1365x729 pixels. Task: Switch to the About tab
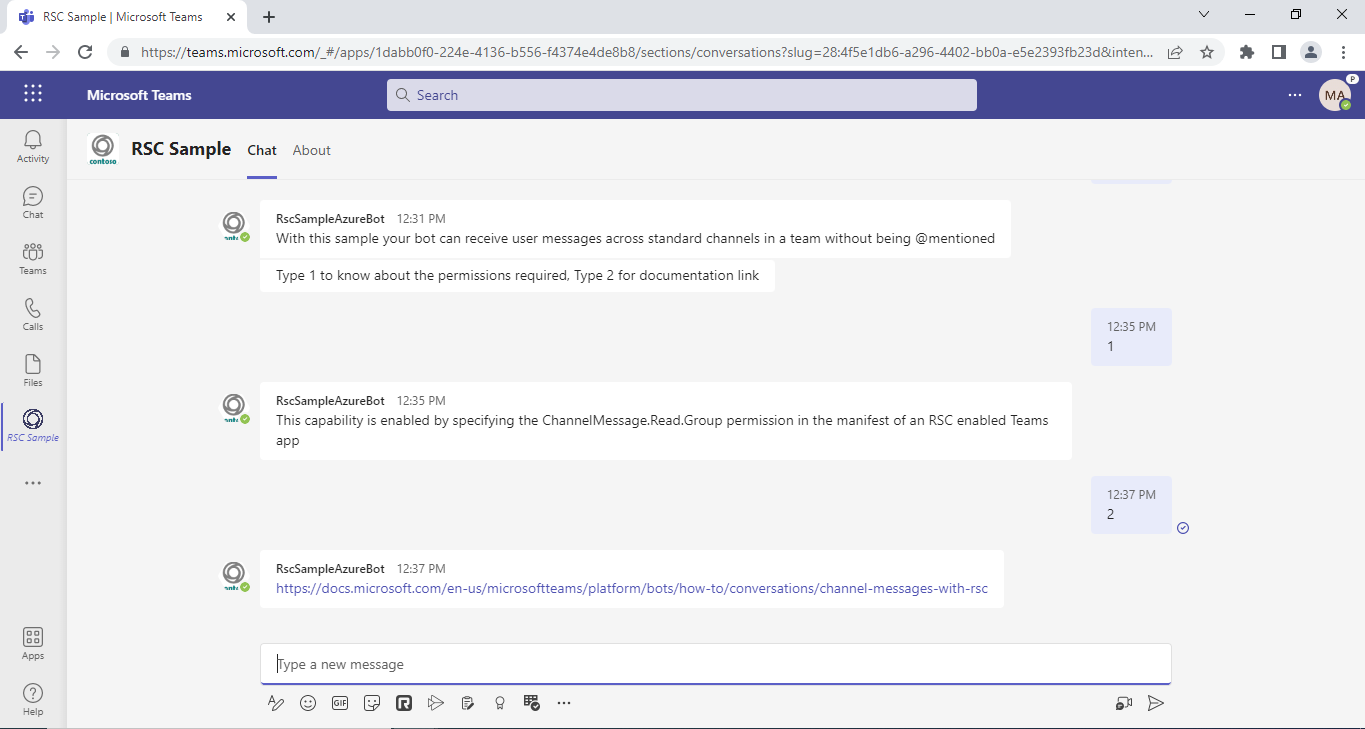[312, 150]
